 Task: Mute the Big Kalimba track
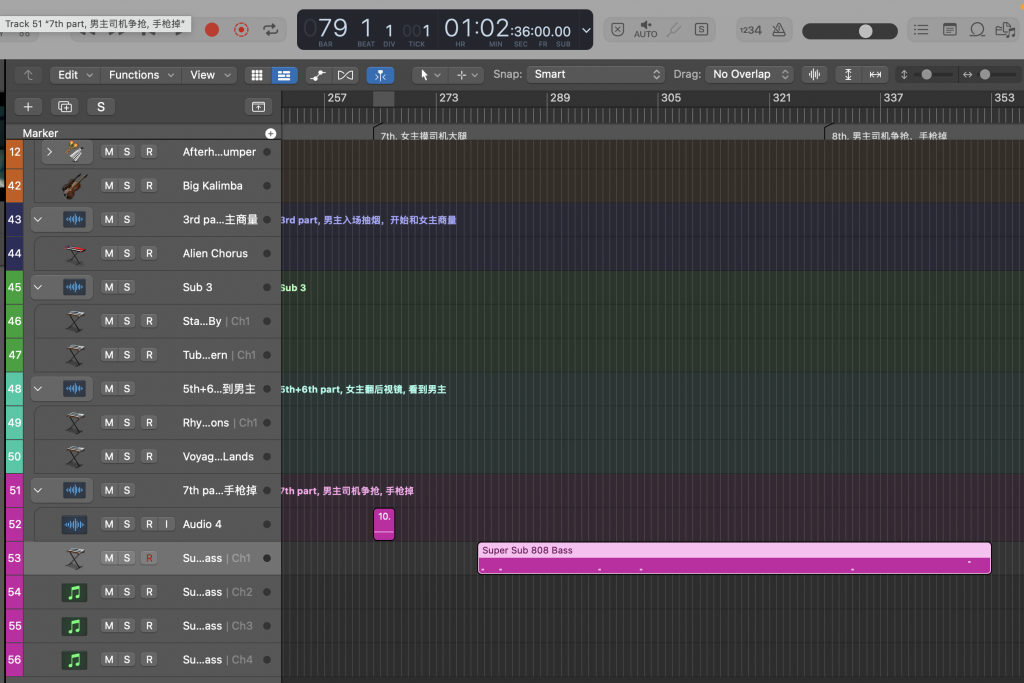click(x=108, y=185)
